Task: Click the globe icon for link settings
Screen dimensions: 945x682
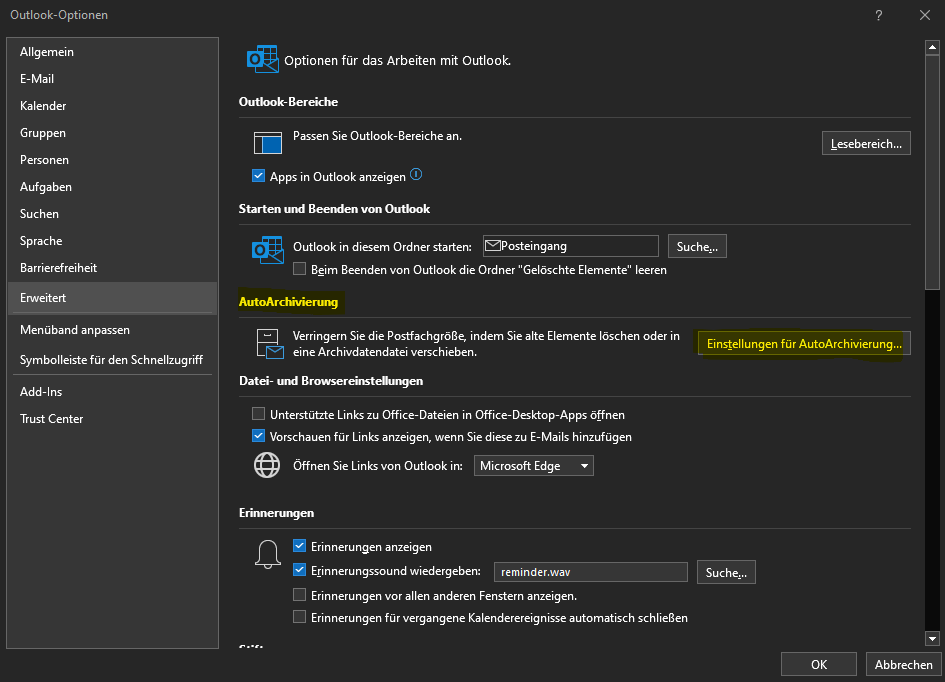Action: [268, 466]
